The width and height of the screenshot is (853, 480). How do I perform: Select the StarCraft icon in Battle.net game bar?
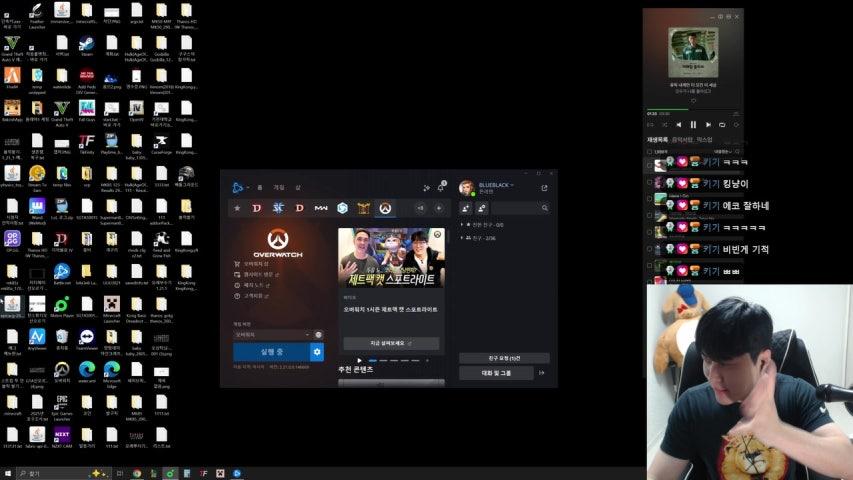[278, 208]
